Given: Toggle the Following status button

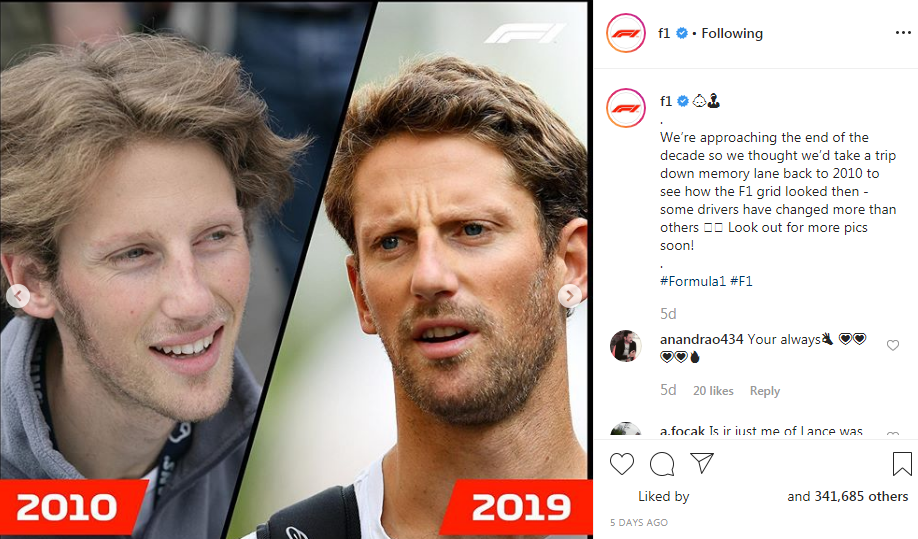Looking at the screenshot, I should (x=732, y=33).
